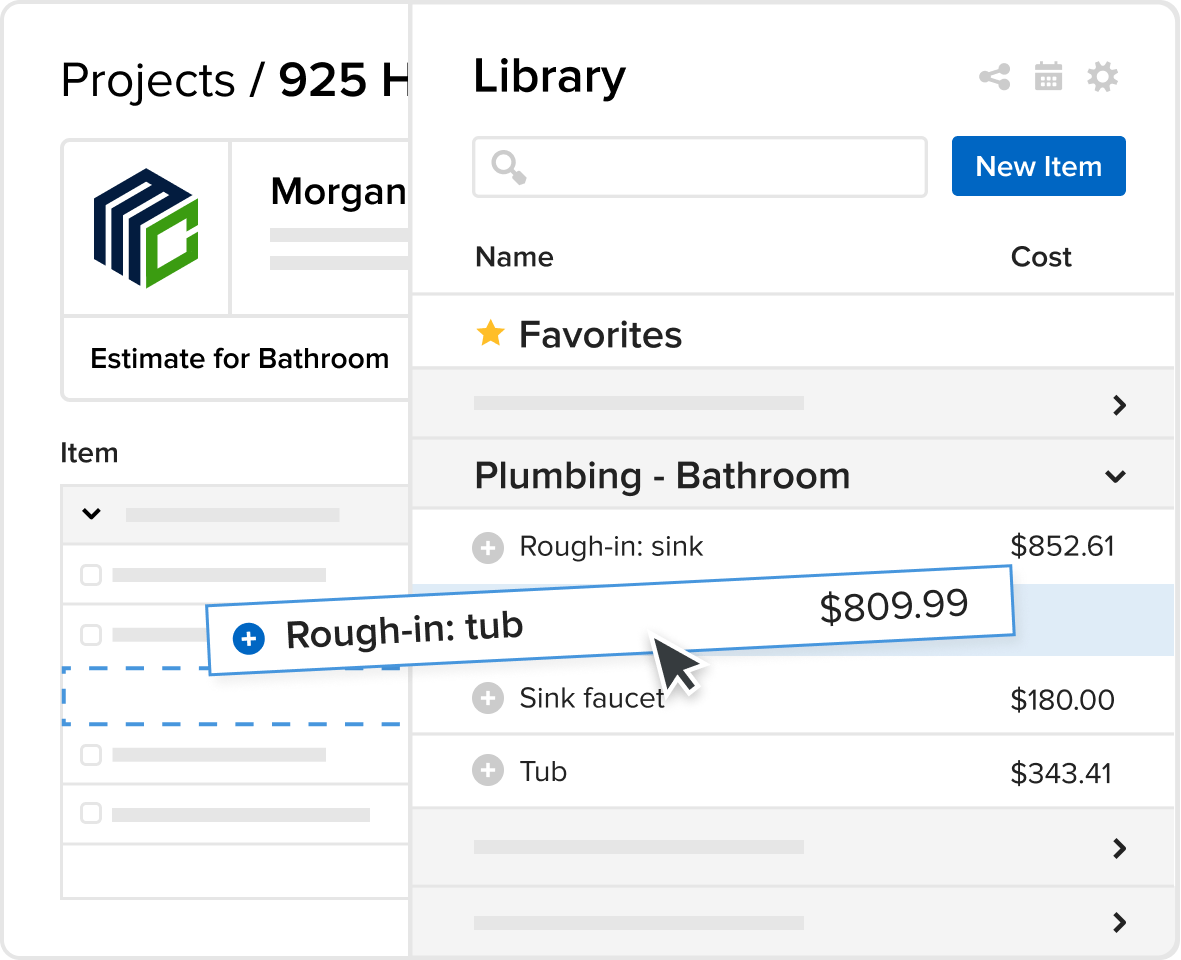The width and height of the screenshot is (1181, 960).
Task: Tick the first checkbox in the Item list
Action: click(91, 574)
